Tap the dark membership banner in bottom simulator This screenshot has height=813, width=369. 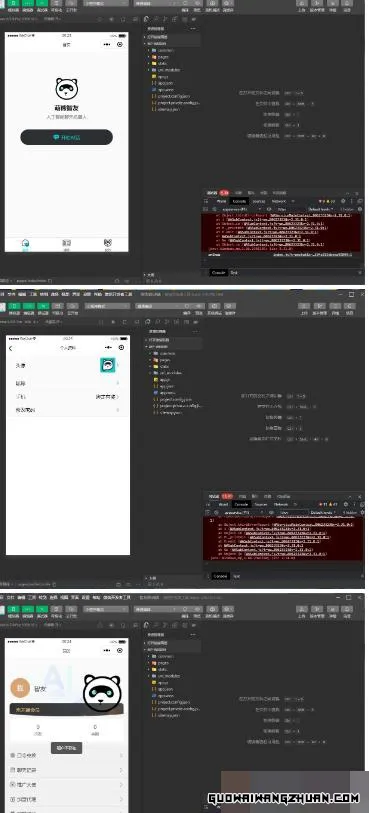[x=66, y=709]
